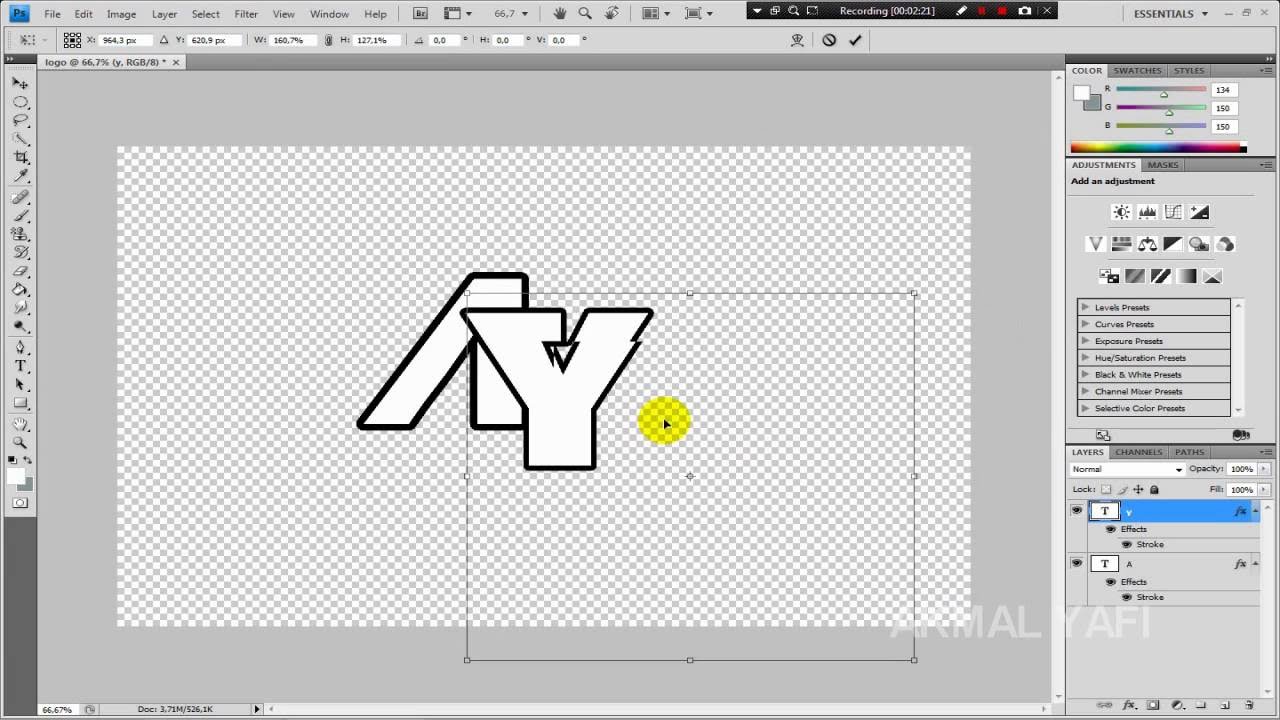Image resolution: width=1280 pixels, height=720 pixels.
Task: Expand Levels Presets
Action: pyautogui.click(x=1086, y=307)
